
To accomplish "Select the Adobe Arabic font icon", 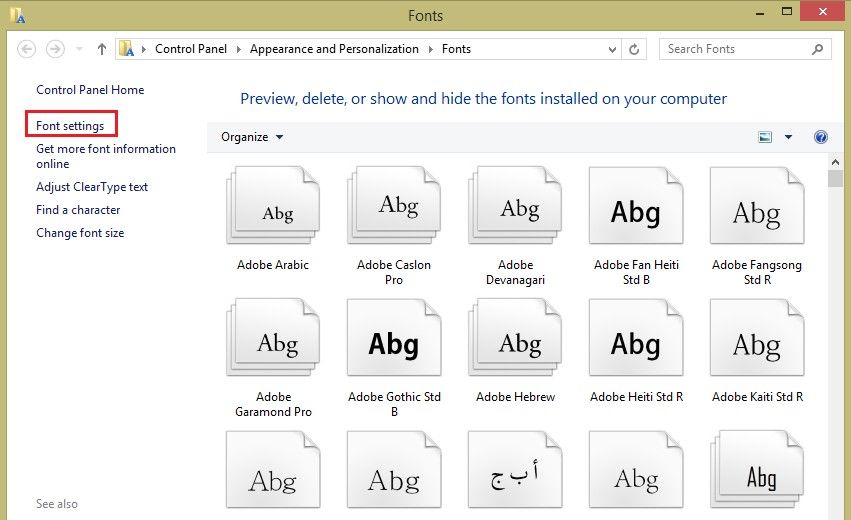I will tap(272, 207).
